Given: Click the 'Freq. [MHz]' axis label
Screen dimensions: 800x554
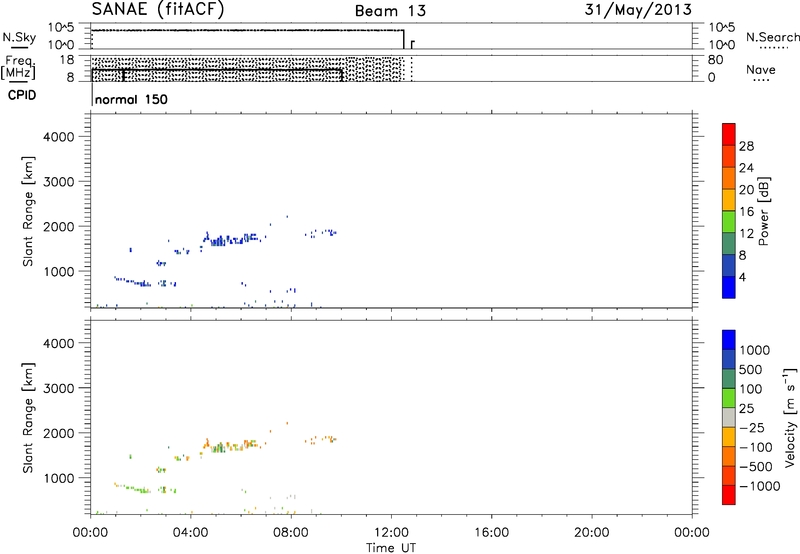Looking at the screenshot, I should 18,67.
